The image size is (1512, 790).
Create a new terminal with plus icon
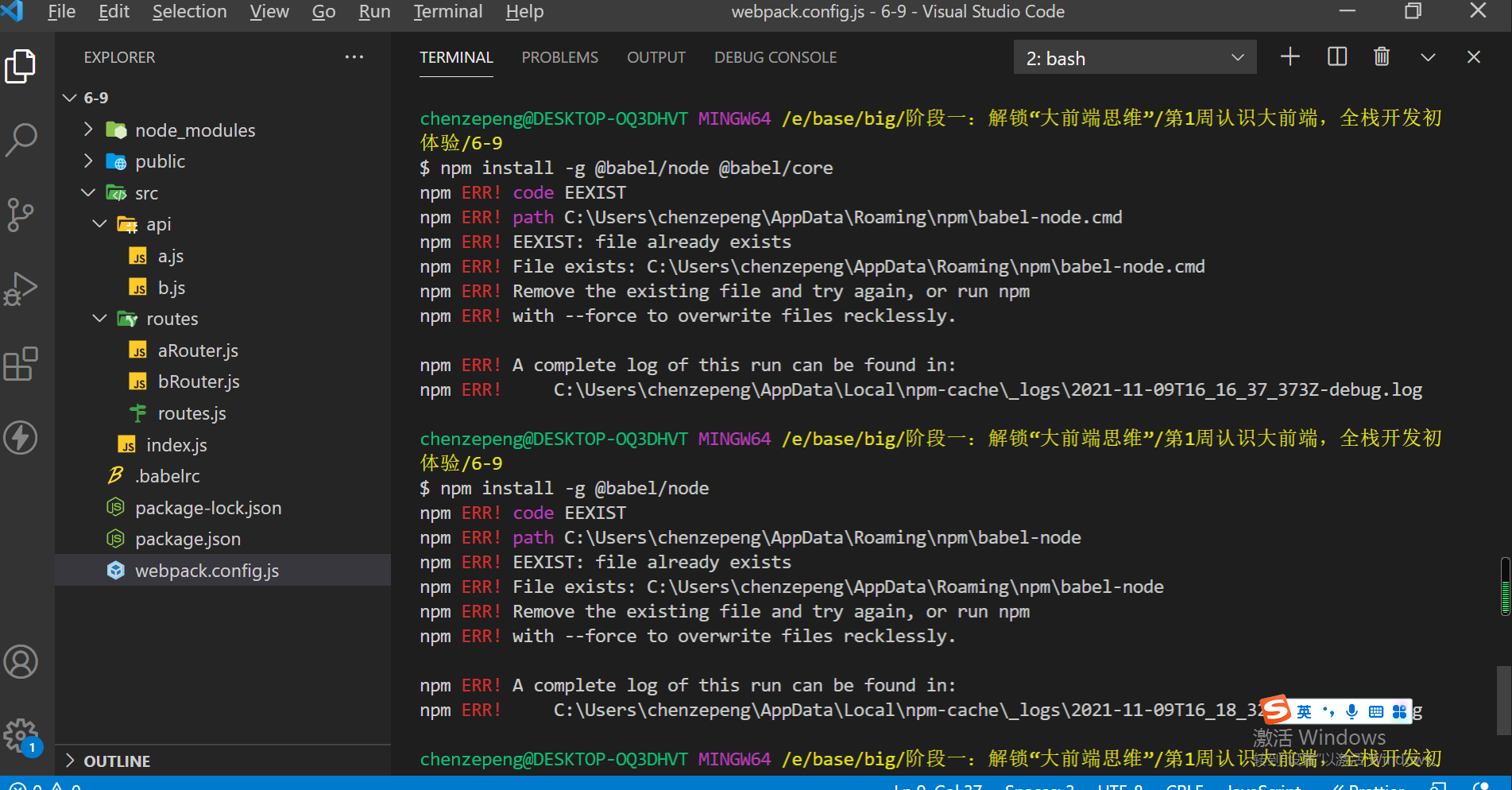tap(1290, 57)
